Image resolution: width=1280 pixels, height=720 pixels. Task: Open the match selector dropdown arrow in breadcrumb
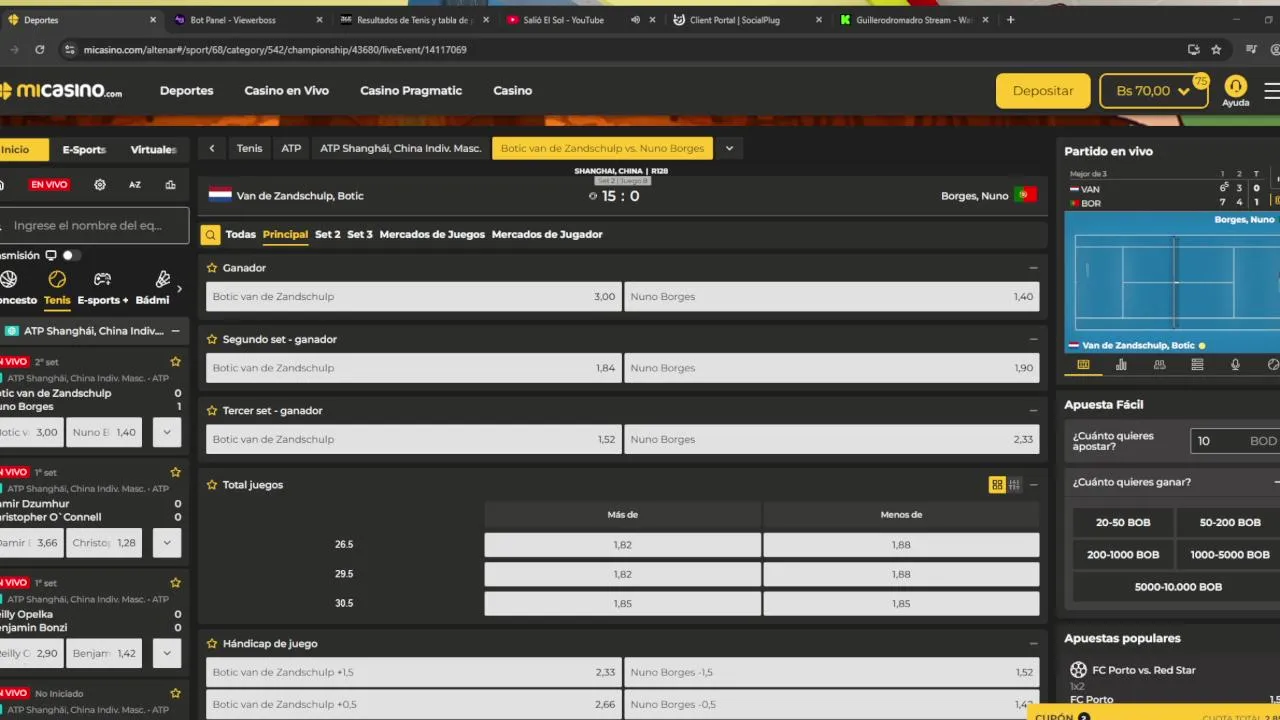pos(729,148)
